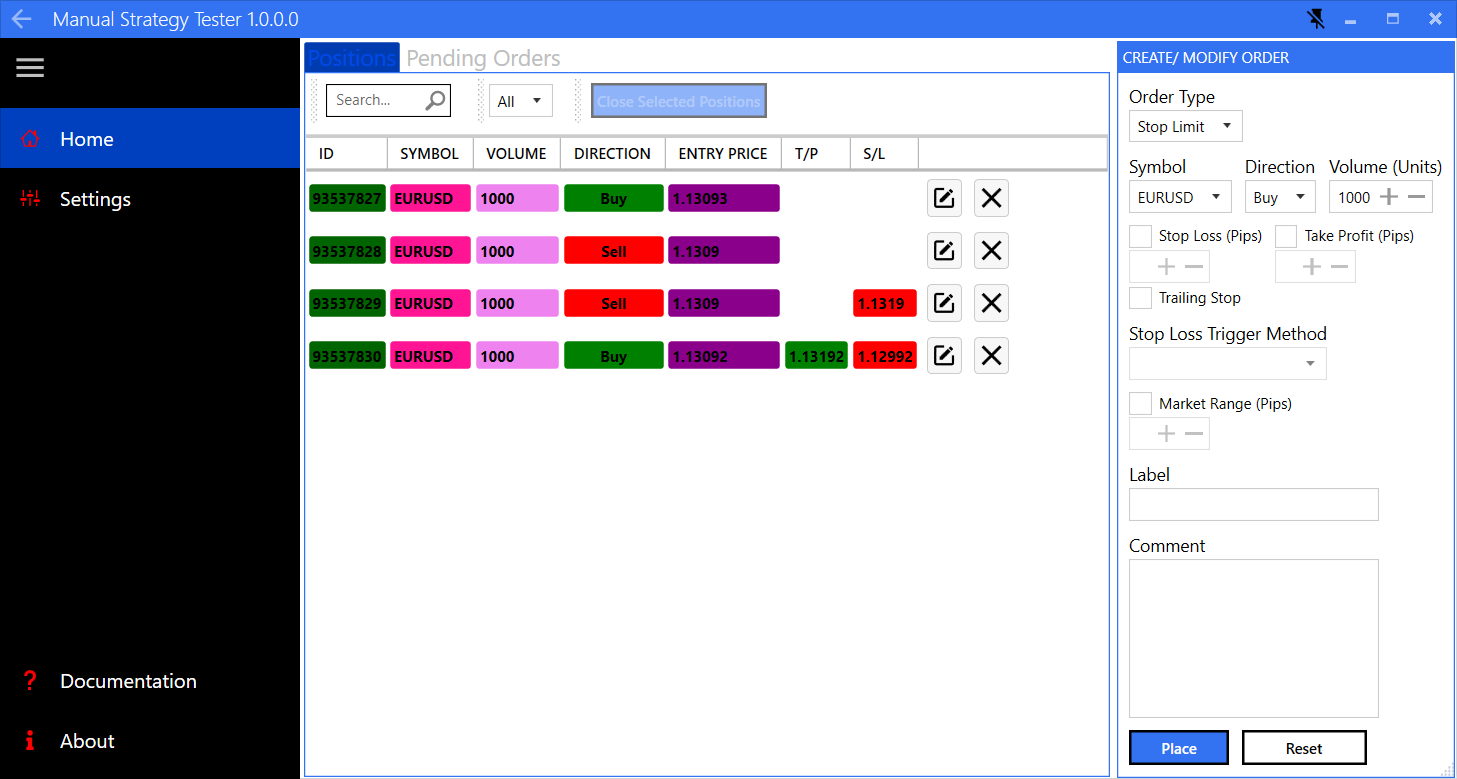Click the Home house icon
The image size is (1457, 779).
30,139
